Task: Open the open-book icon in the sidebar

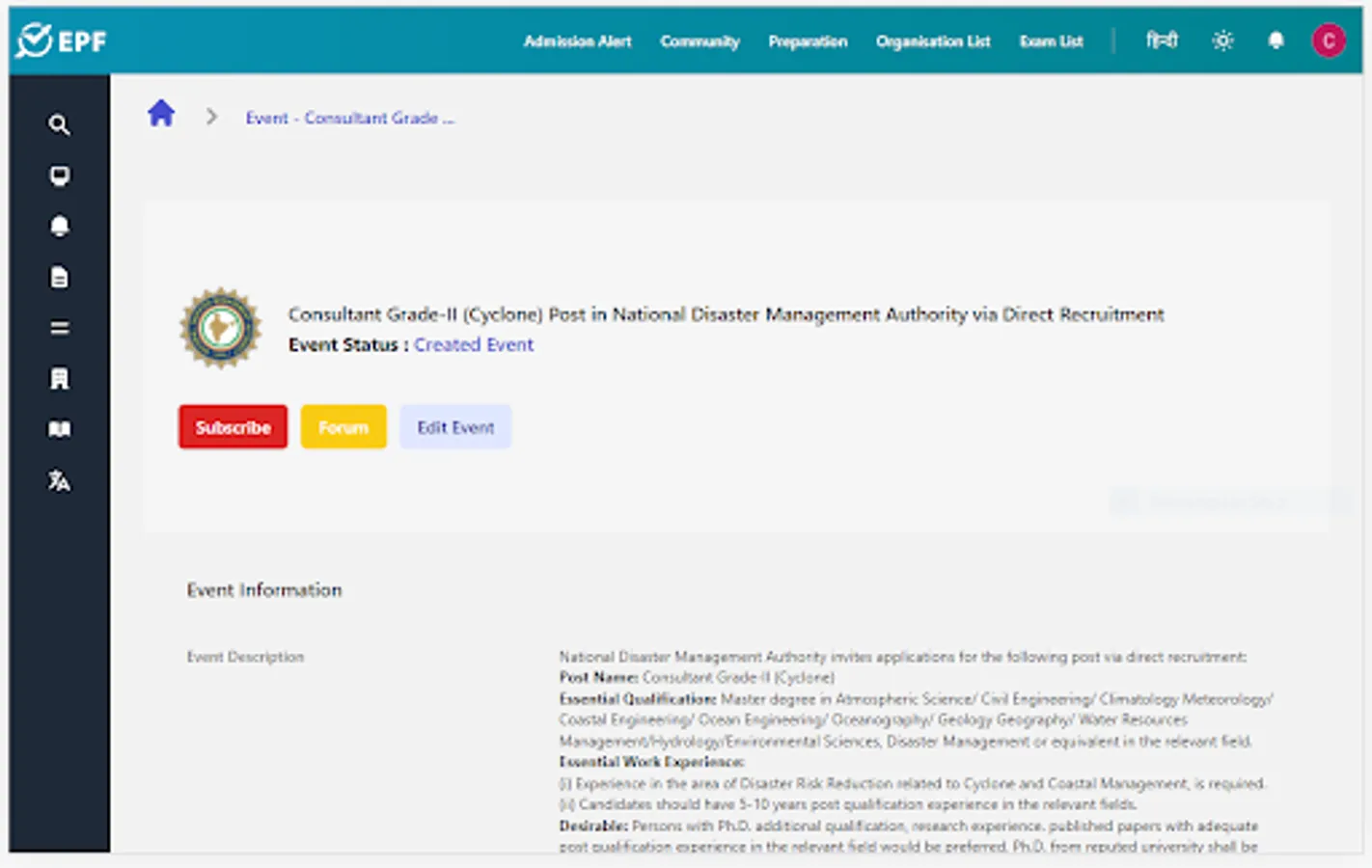Action: (x=59, y=429)
